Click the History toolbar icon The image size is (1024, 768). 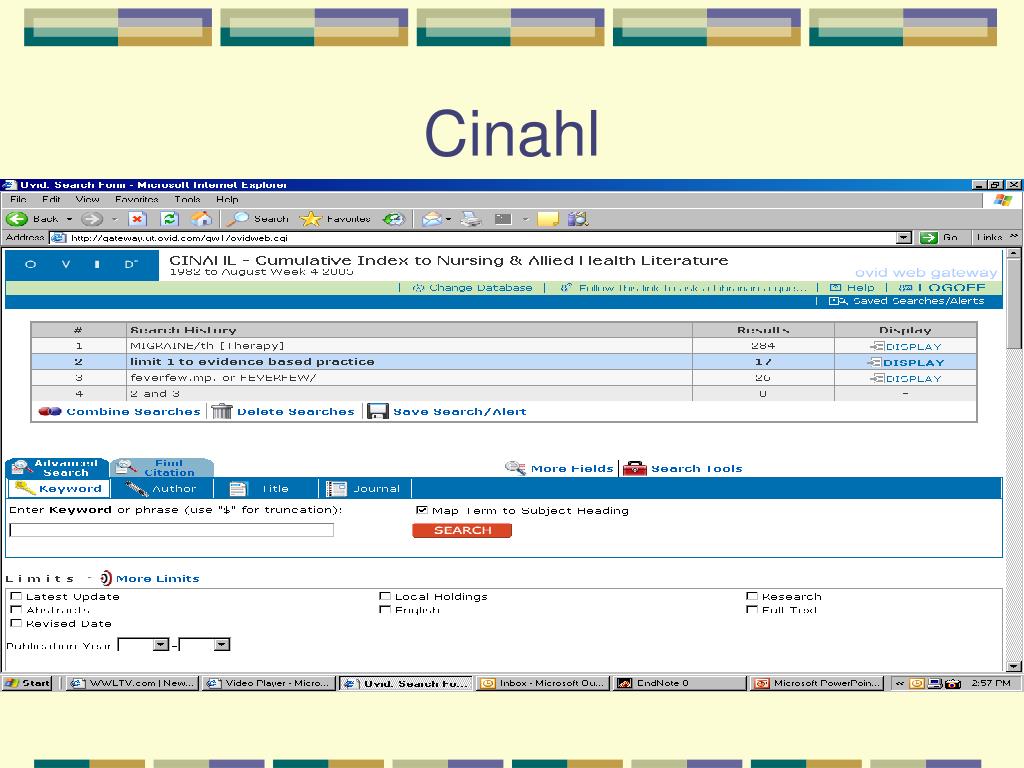pos(393,219)
